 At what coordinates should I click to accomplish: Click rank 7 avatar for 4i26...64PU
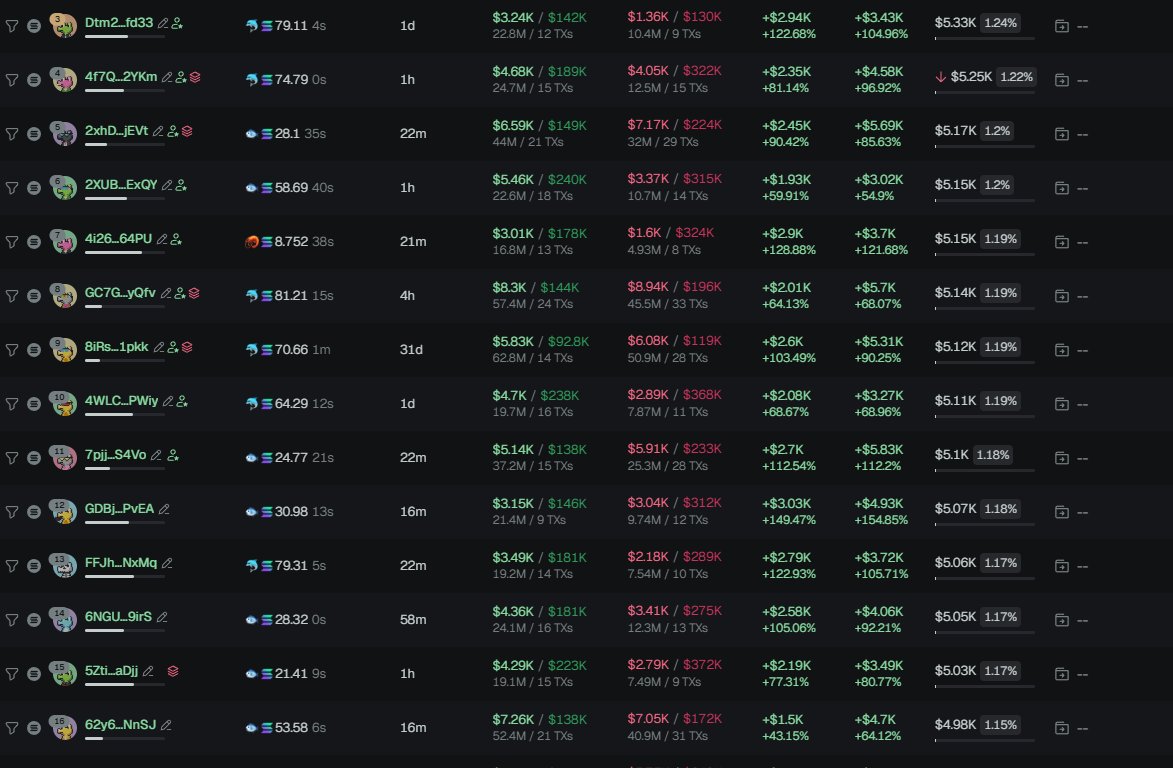click(64, 241)
